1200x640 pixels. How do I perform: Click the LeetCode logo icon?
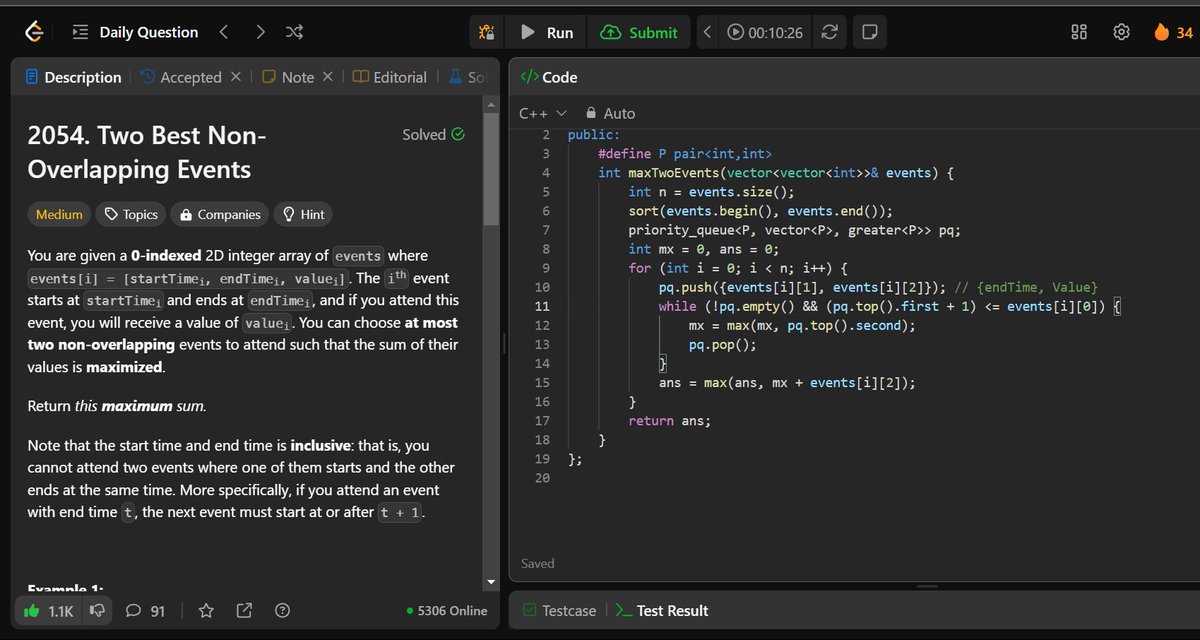coord(35,32)
